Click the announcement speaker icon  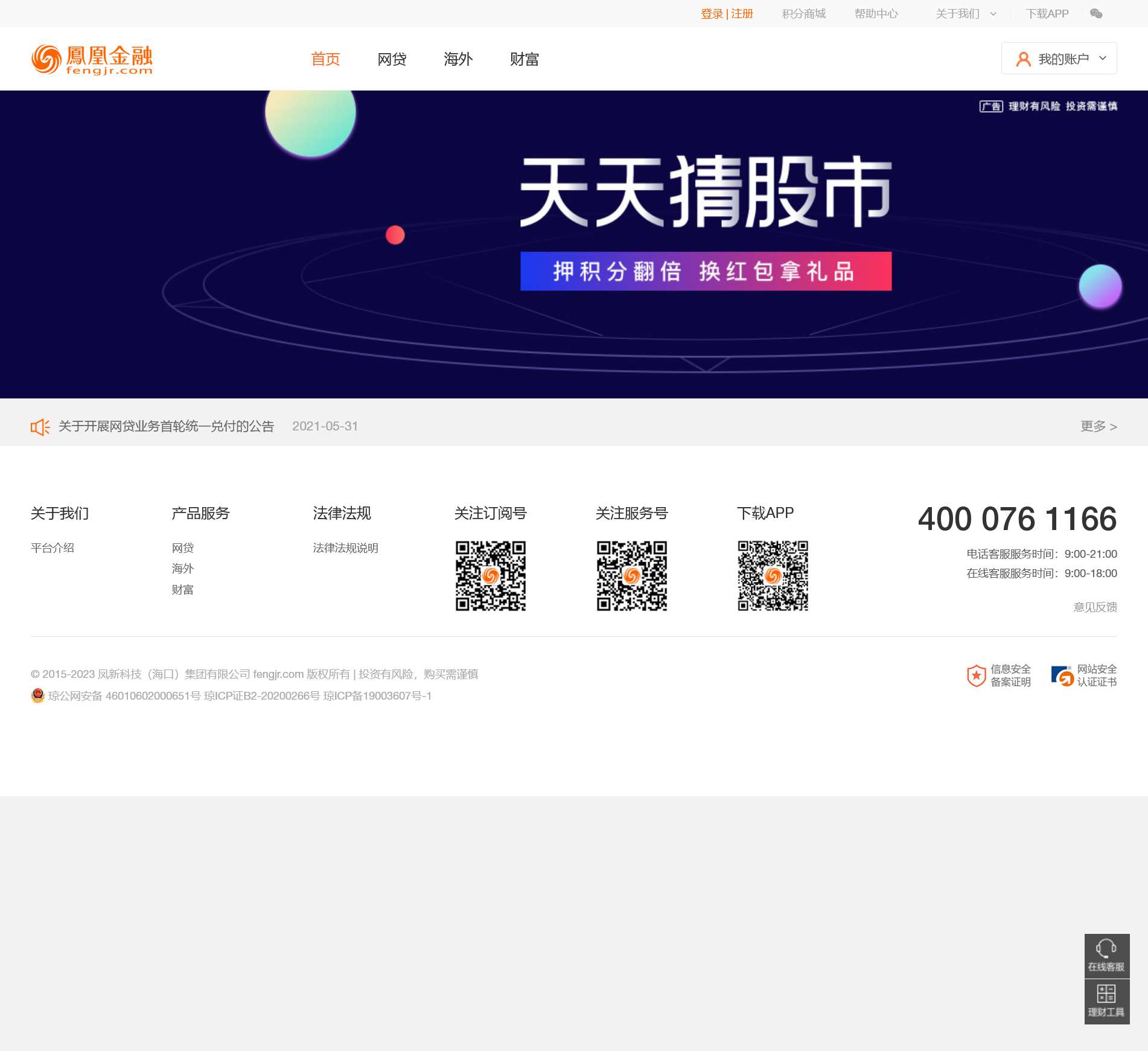coord(40,427)
